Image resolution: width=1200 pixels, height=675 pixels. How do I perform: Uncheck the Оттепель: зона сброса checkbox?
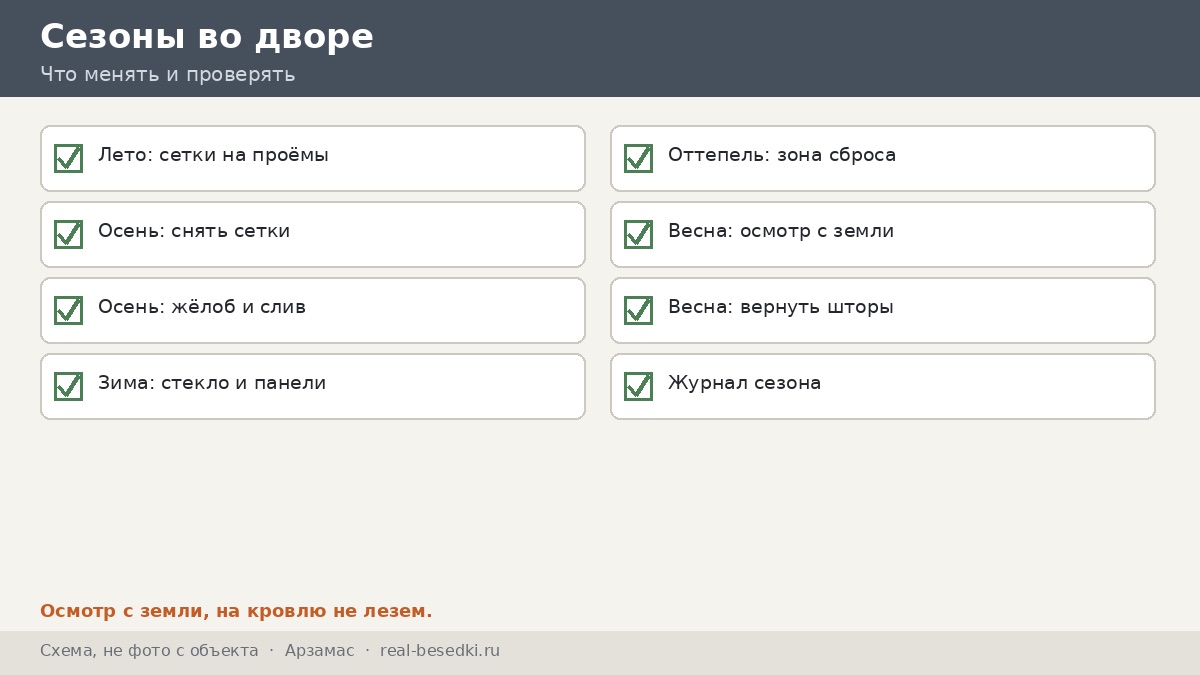tap(638, 158)
